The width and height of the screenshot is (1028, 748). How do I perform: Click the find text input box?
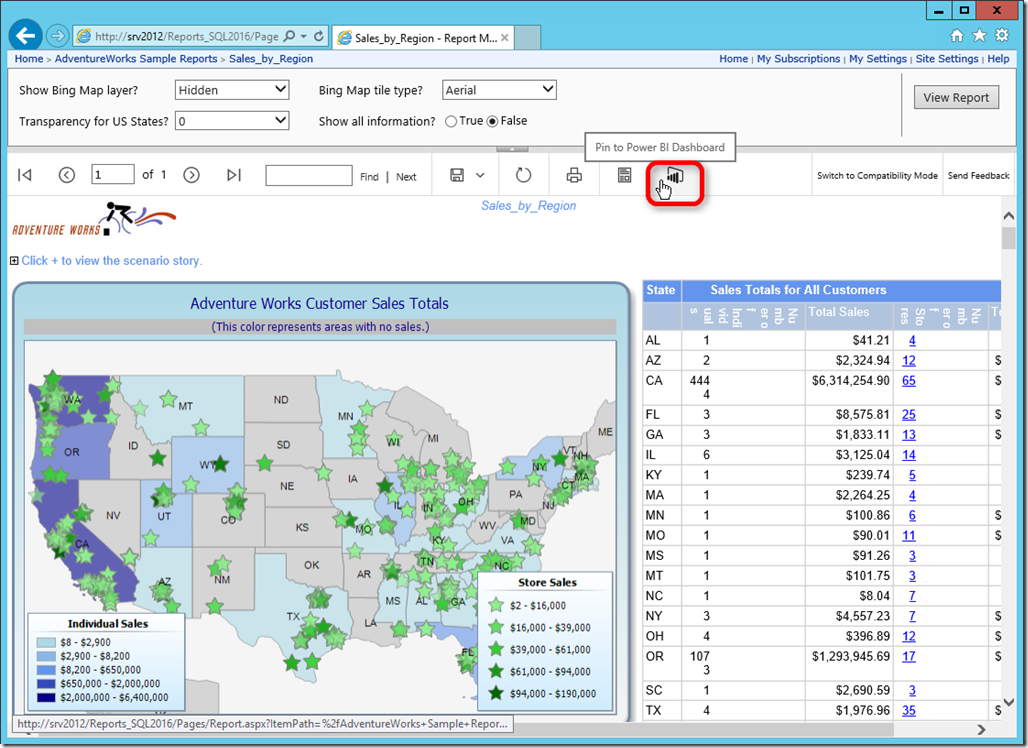[309, 175]
